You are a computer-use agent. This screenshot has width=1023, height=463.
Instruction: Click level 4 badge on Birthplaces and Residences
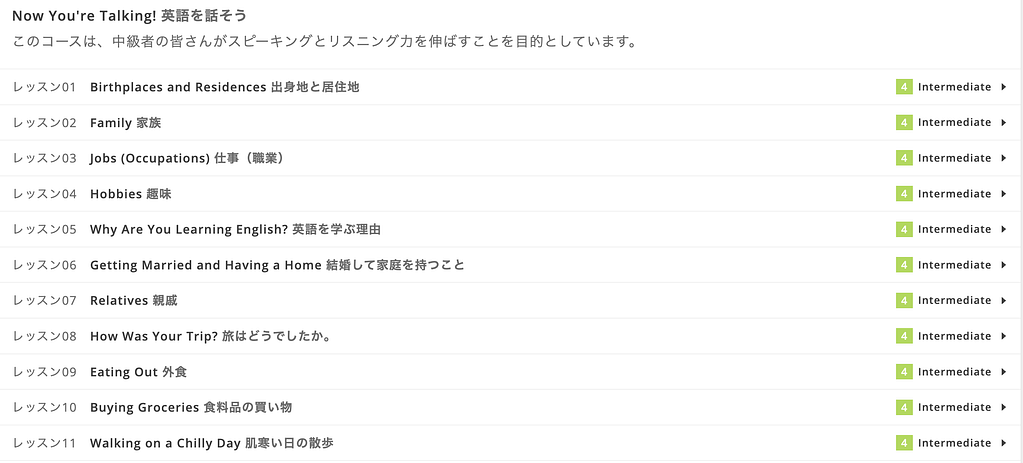[904, 87]
